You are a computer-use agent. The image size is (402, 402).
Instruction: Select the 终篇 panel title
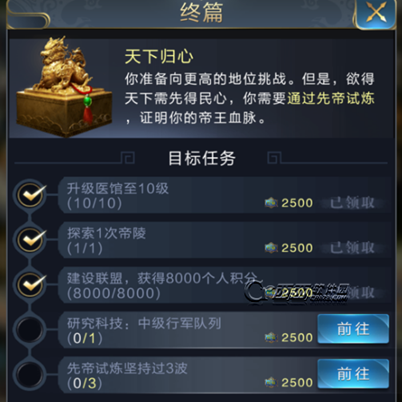pyautogui.click(x=201, y=13)
